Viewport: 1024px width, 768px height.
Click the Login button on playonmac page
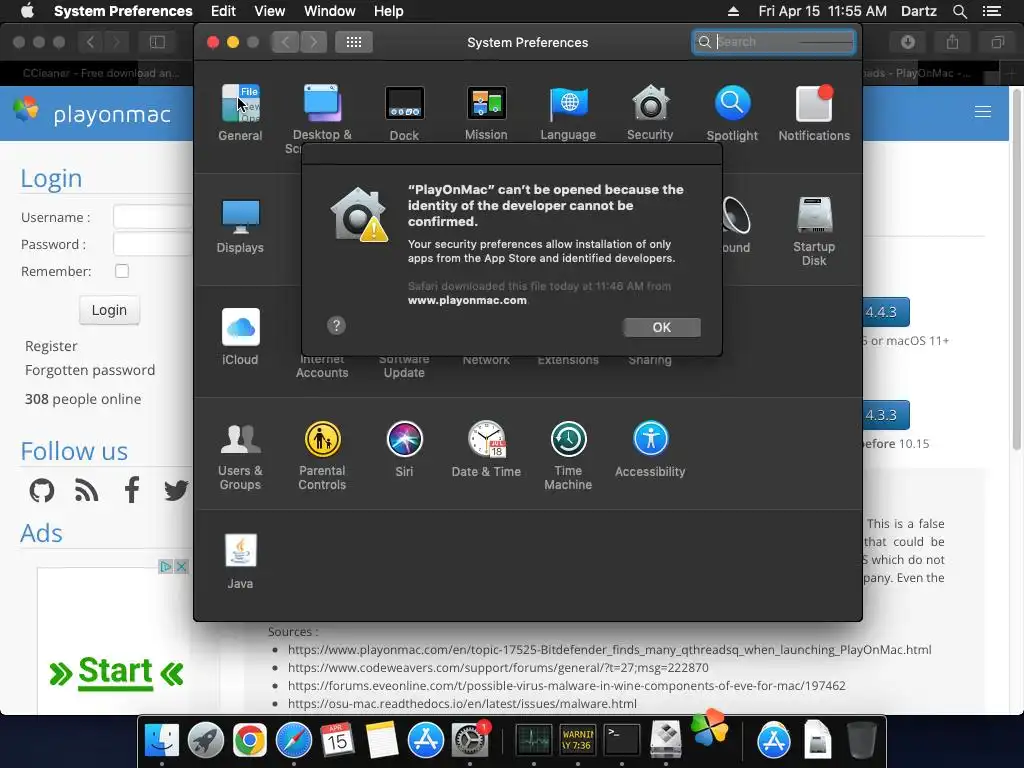(109, 310)
